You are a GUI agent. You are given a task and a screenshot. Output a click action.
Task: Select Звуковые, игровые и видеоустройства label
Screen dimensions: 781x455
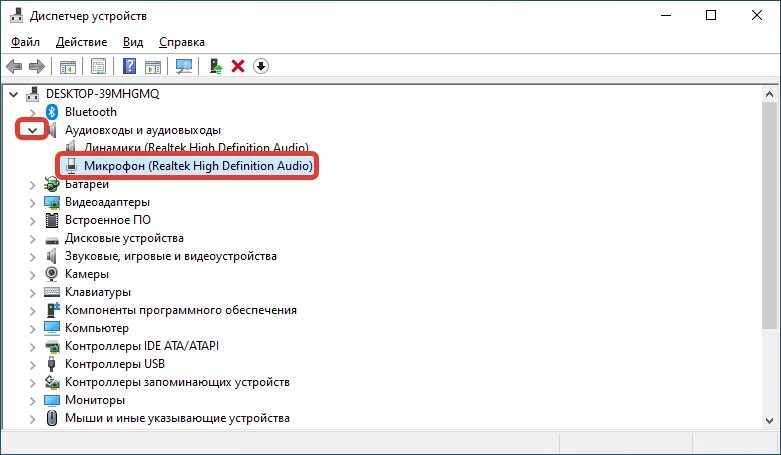click(170, 256)
